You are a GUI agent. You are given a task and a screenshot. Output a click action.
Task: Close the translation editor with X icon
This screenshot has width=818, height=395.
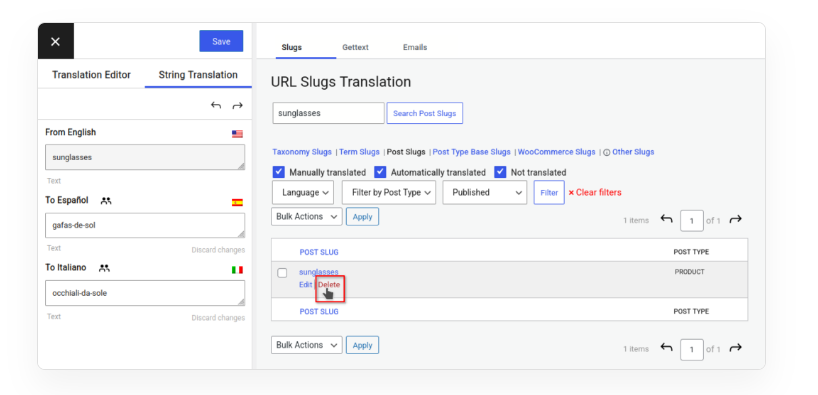55,42
